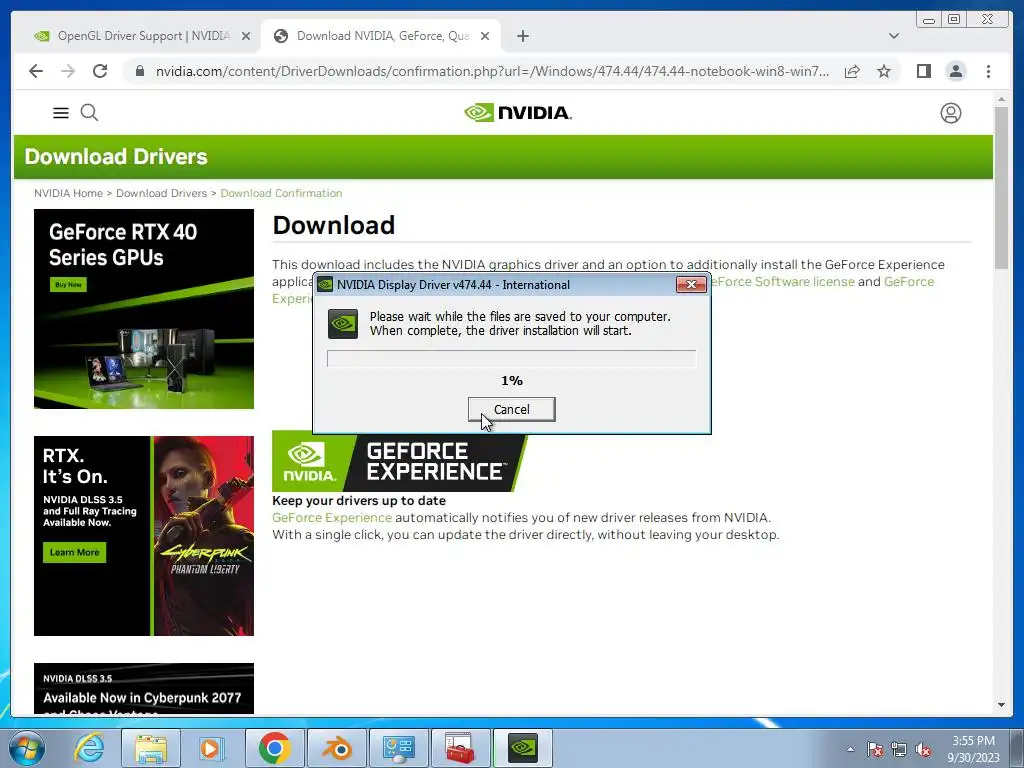
Task: Open Windows Explorer from taskbar
Action: point(150,748)
